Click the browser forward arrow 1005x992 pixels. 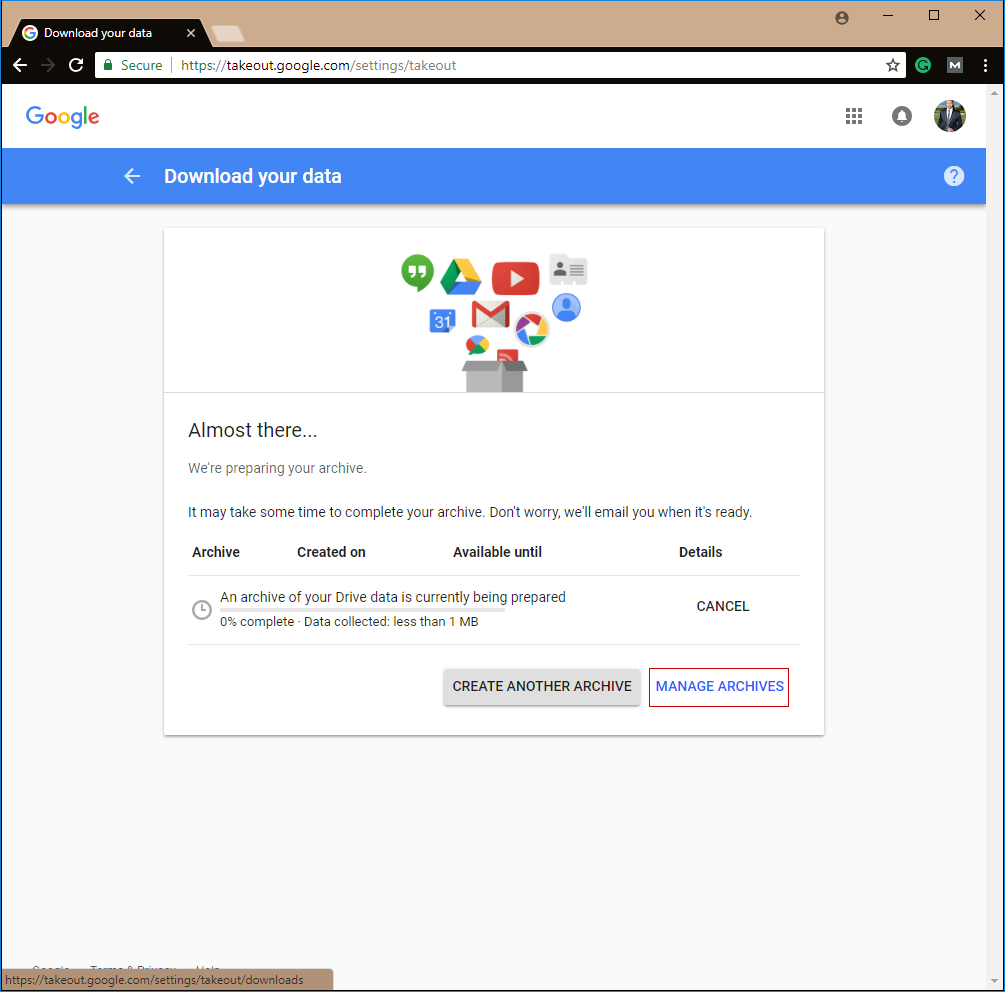coord(48,65)
